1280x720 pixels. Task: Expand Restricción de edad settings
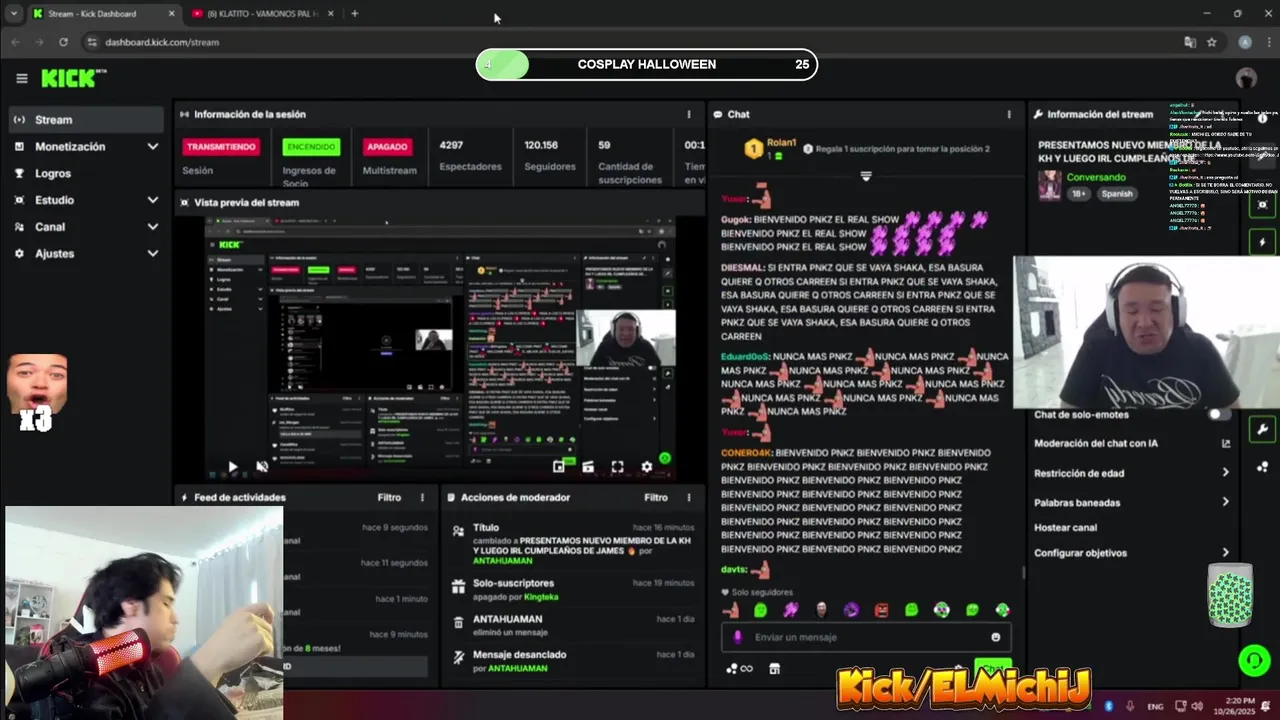1132,473
